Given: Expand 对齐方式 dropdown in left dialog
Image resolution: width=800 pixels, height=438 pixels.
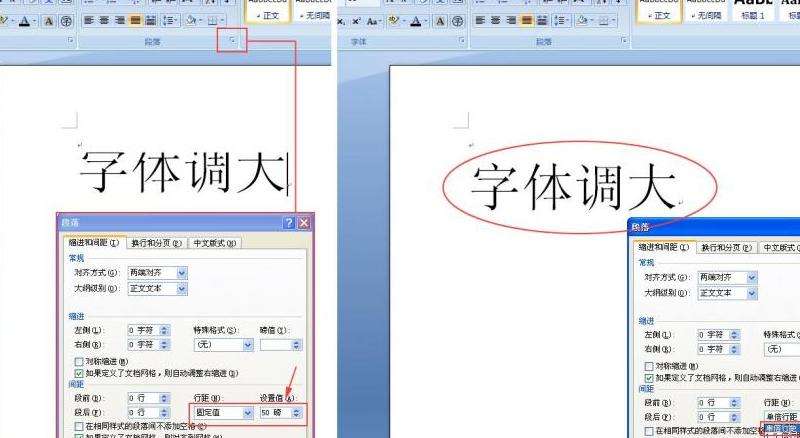Looking at the screenshot, I should point(181,272).
